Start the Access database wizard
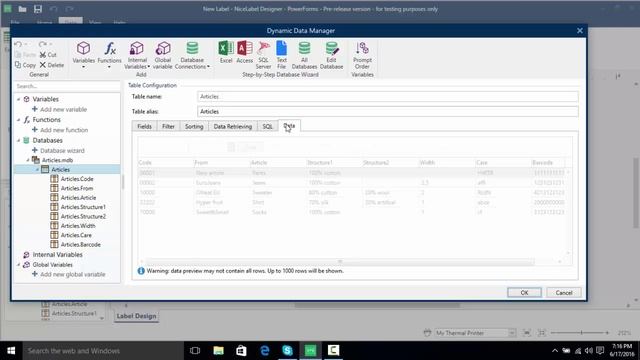 (244, 52)
